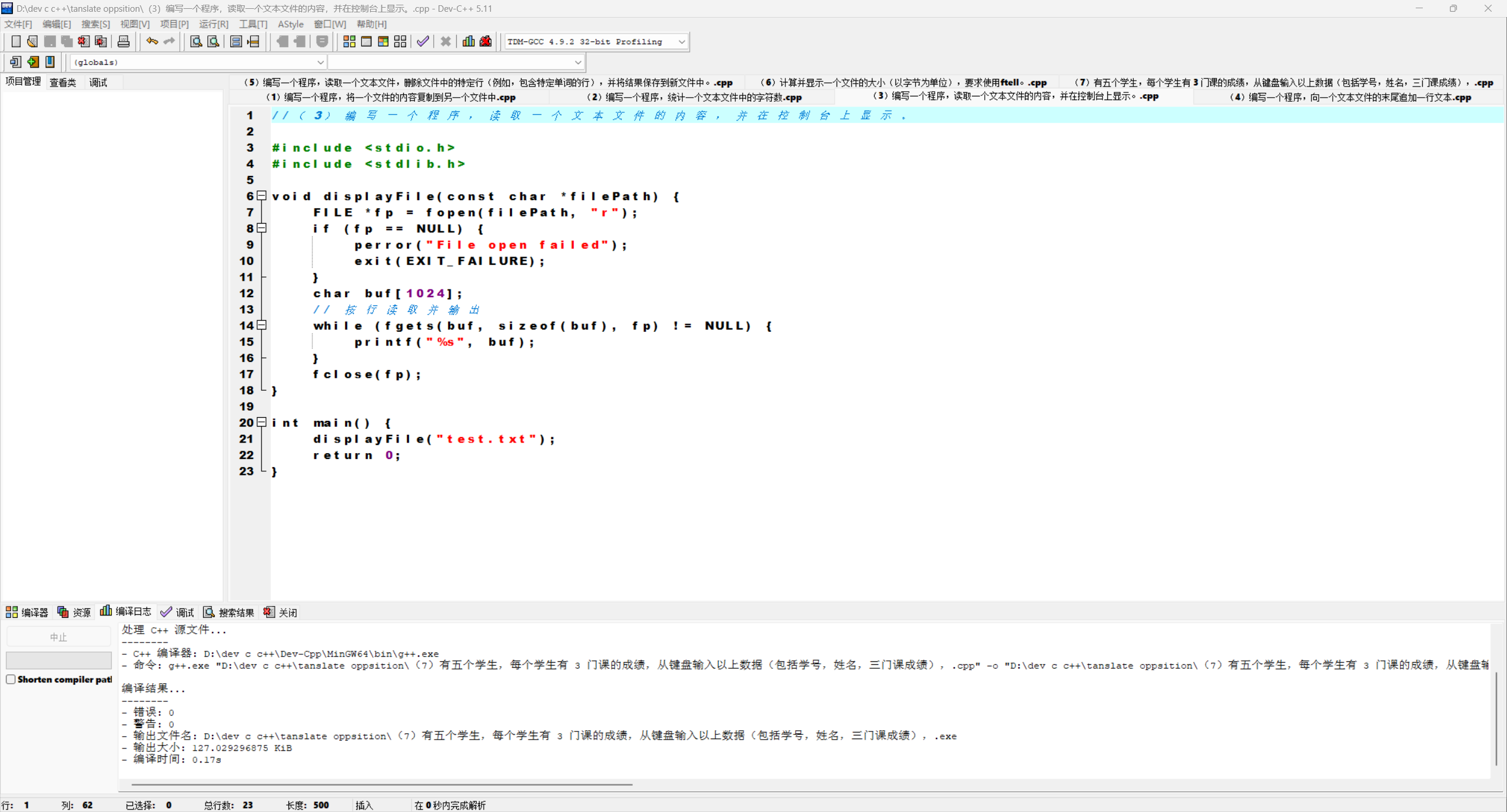Click the Open file icon
The width and height of the screenshot is (1507, 812).
[x=32, y=41]
